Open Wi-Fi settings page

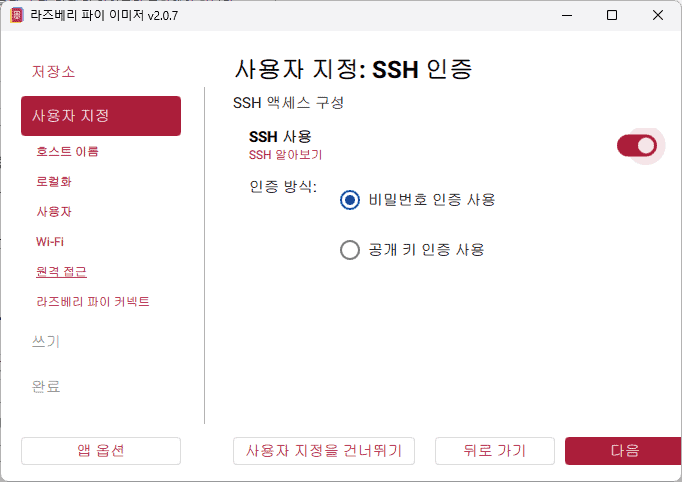(50, 242)
